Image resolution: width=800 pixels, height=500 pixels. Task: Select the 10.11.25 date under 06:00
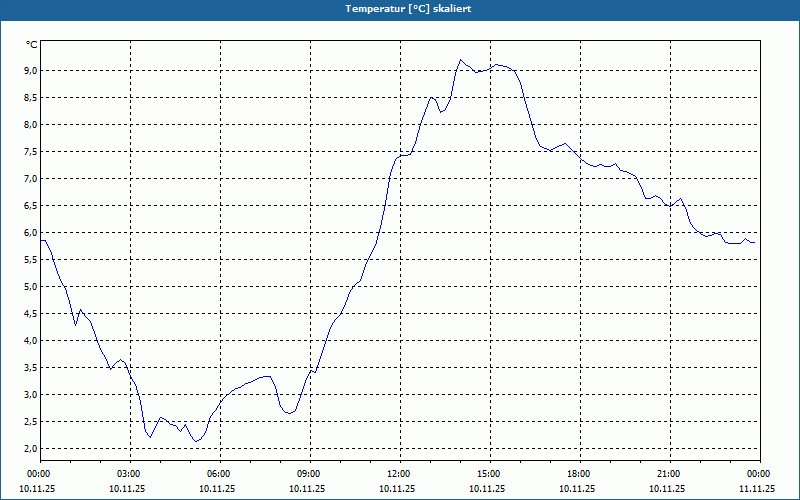218,488
